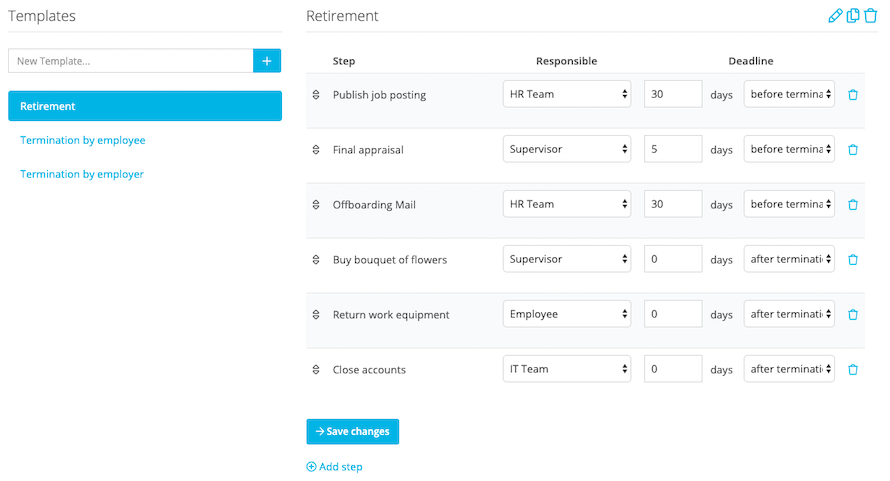Click reorder handle for Offboarding Mail
Screen dimensions: 890x481
click(316, 204)
